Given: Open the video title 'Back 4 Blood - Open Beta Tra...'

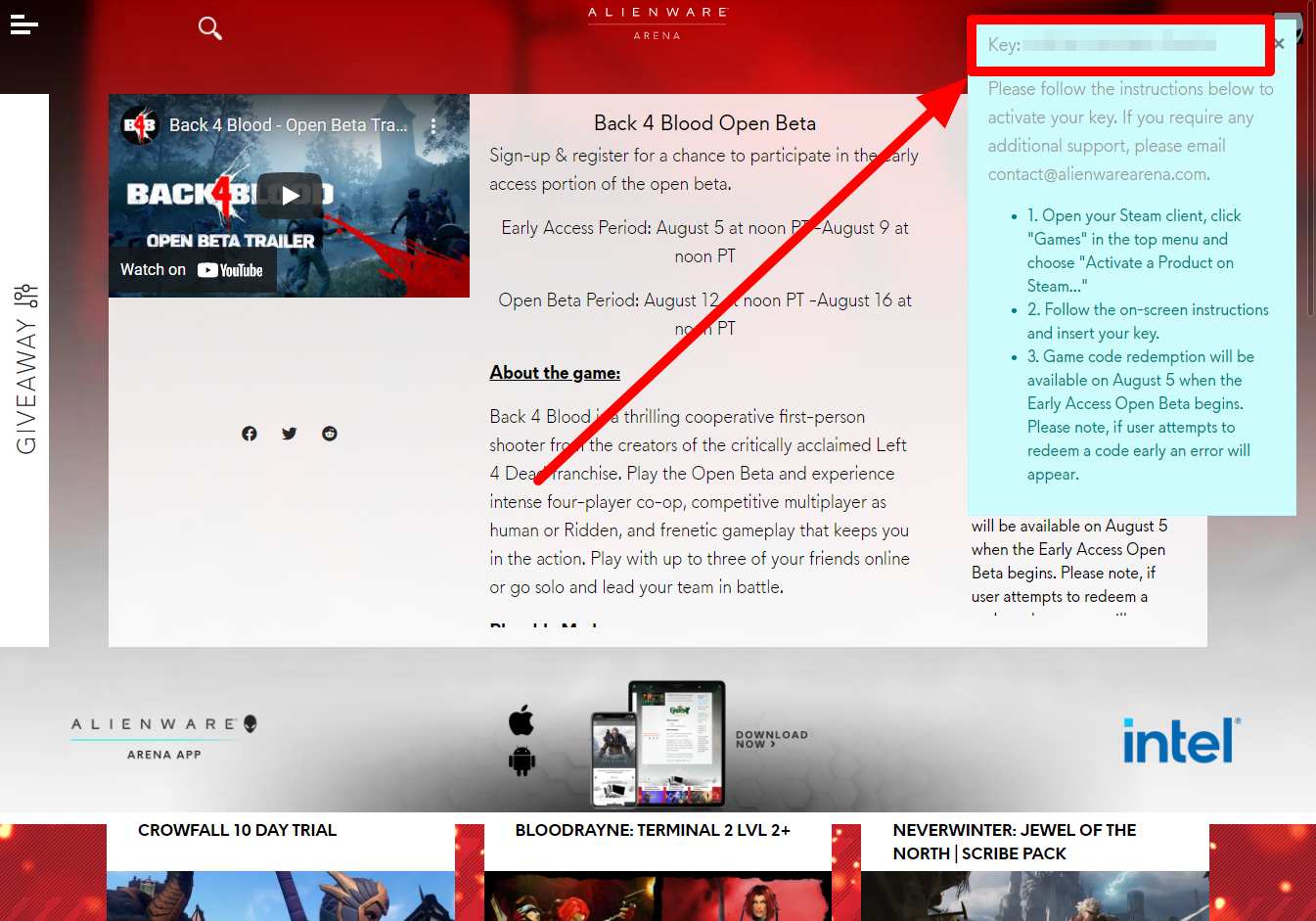Looking at the screenshot, I should pyautogui.click(x=288, y=125).
